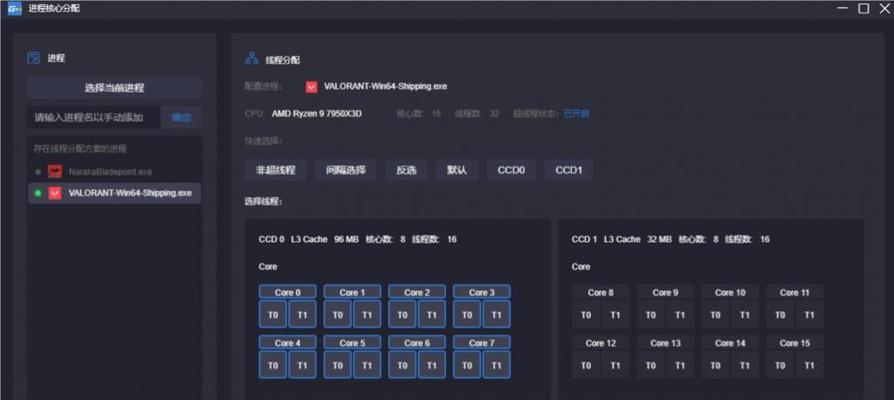Click the app logo icon in title bar
This screenshot has height=400, width=894.
(14, 9)
